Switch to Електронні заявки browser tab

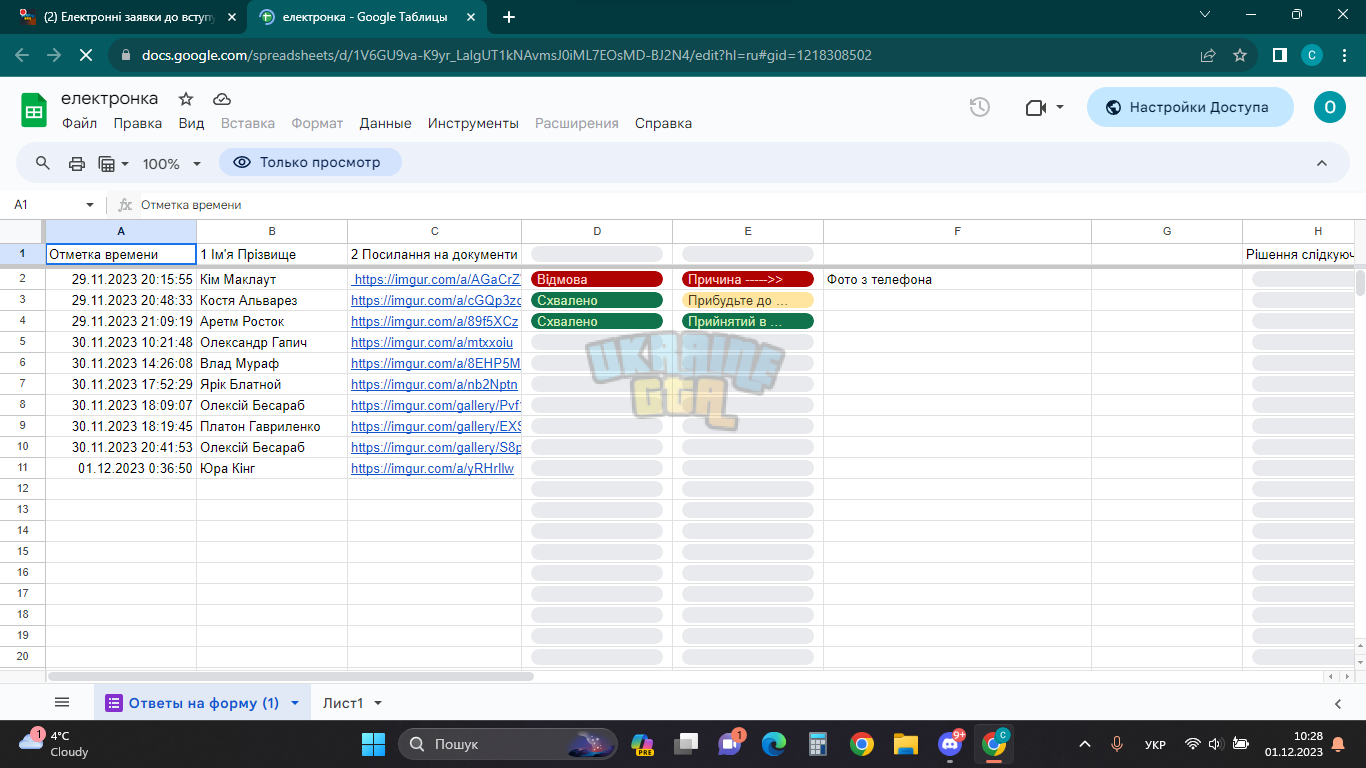[x=129, y=17]
